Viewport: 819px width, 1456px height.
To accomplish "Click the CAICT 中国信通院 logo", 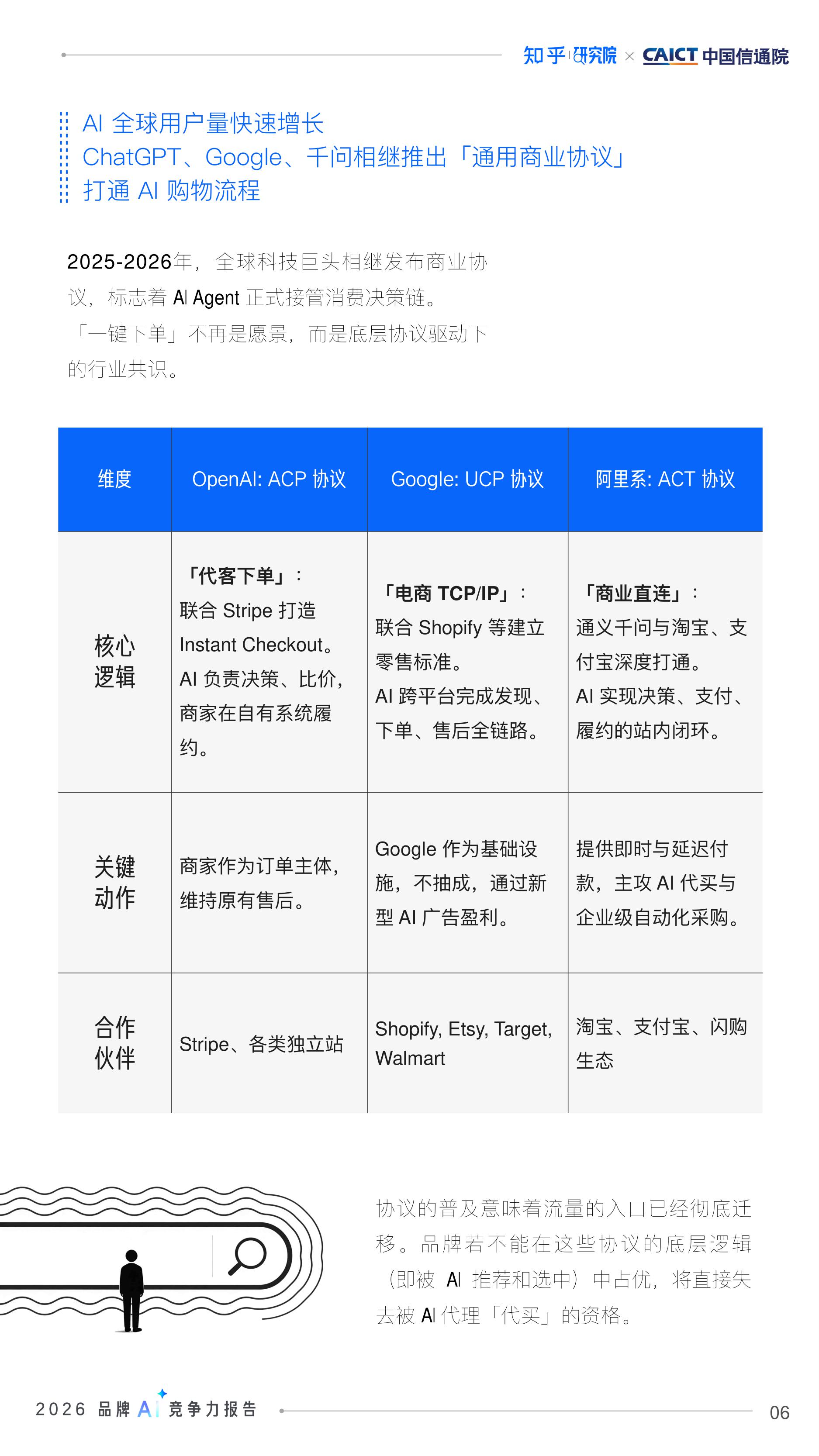I will click(x=715, y=56).
